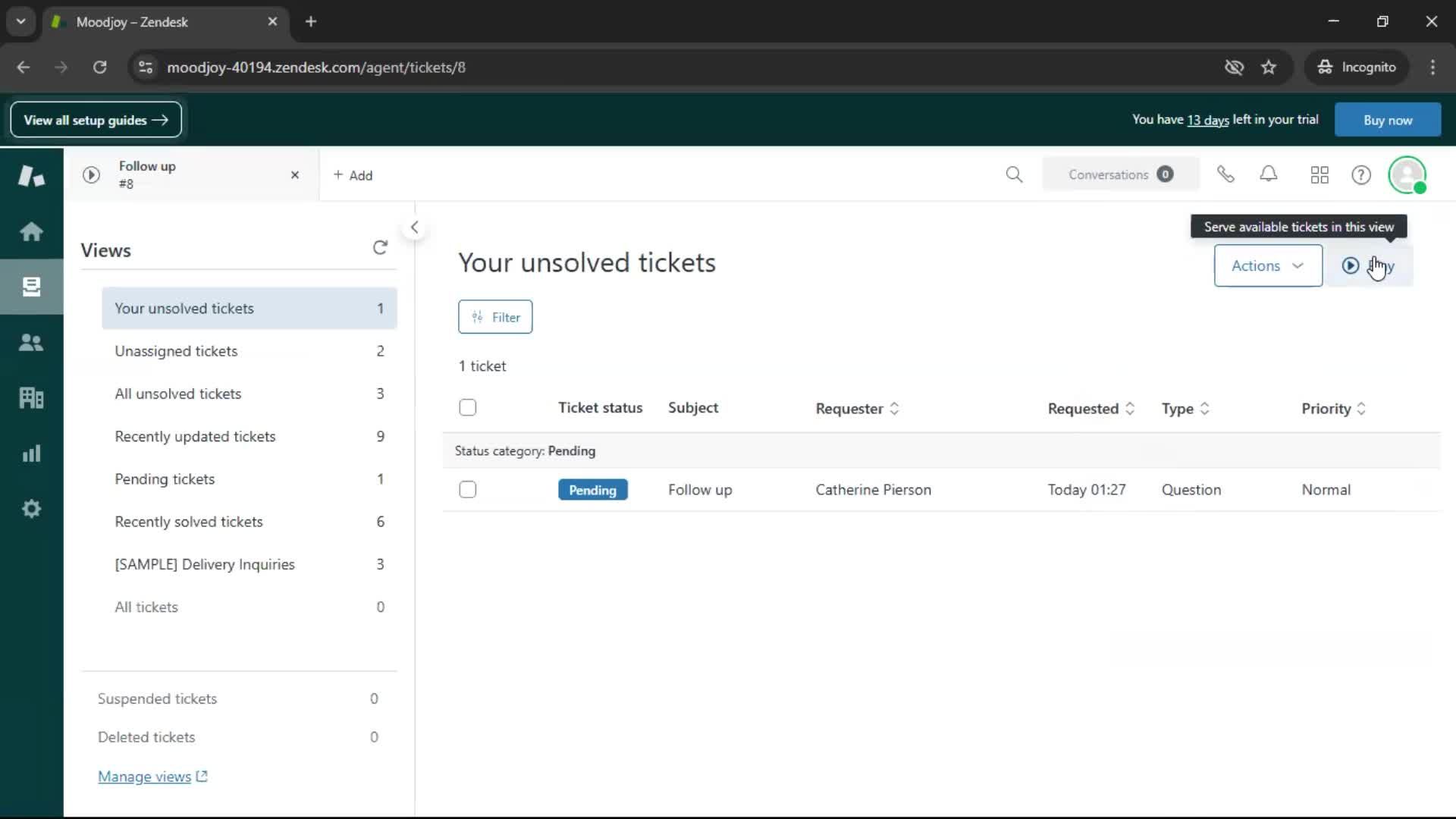
Task: Select the Pending tickets view
Action: click(x=249, y=479)
